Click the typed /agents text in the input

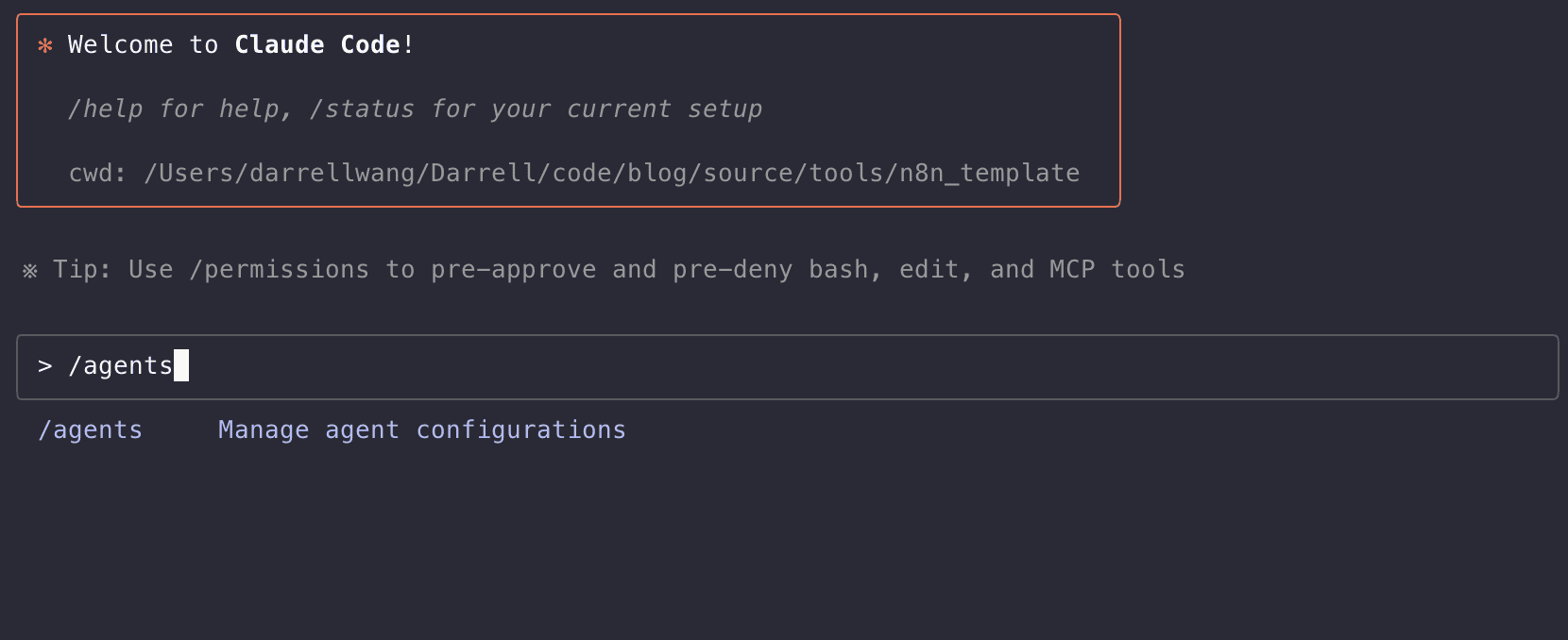coord(121,366)
